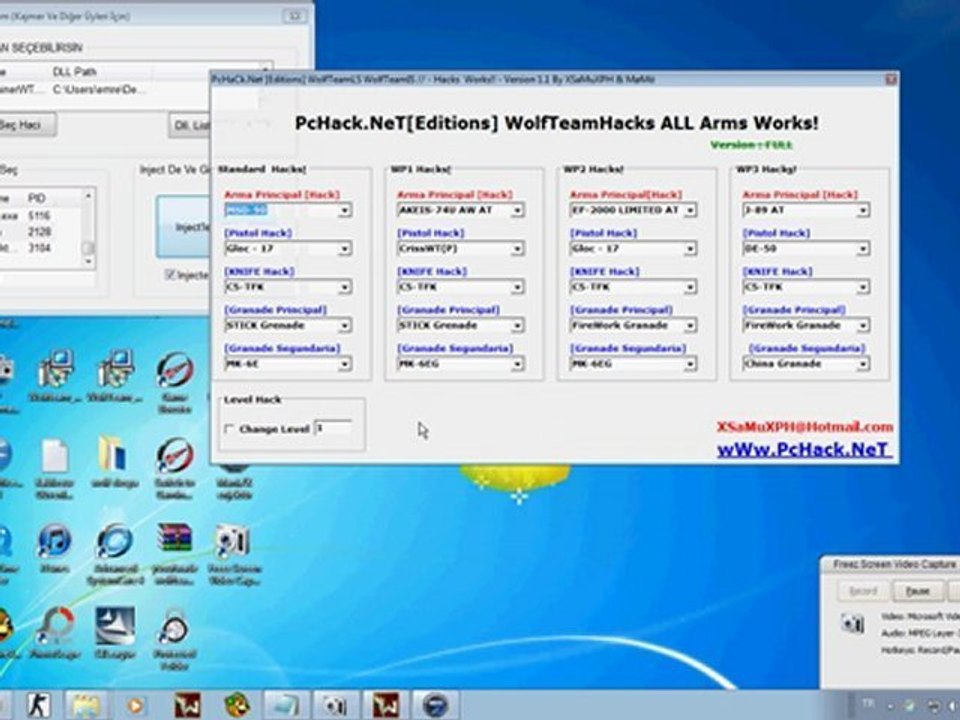Open WP2 Hacks Granade Segundaria dropdown
Viewport: 960px width, 720px height.
[x=690, y=364]
